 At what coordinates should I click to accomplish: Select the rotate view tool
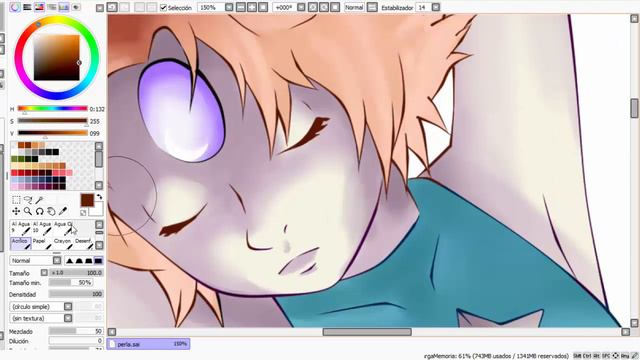coord(39,211)
